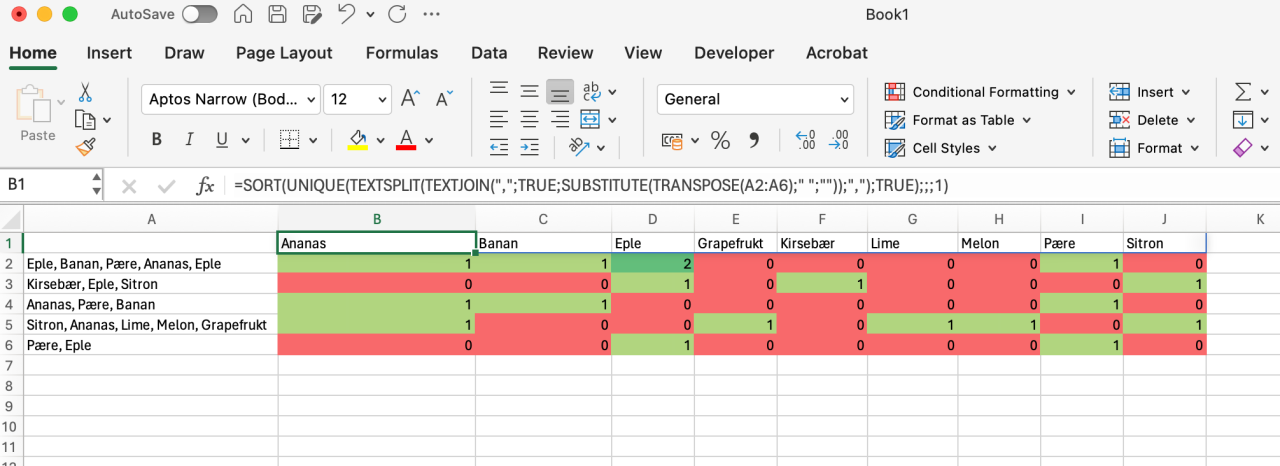This screenshot has width=1280, height=466.
Task: Open the Page Layout tab
Action: pyautogui.click(x=284, y=53)
